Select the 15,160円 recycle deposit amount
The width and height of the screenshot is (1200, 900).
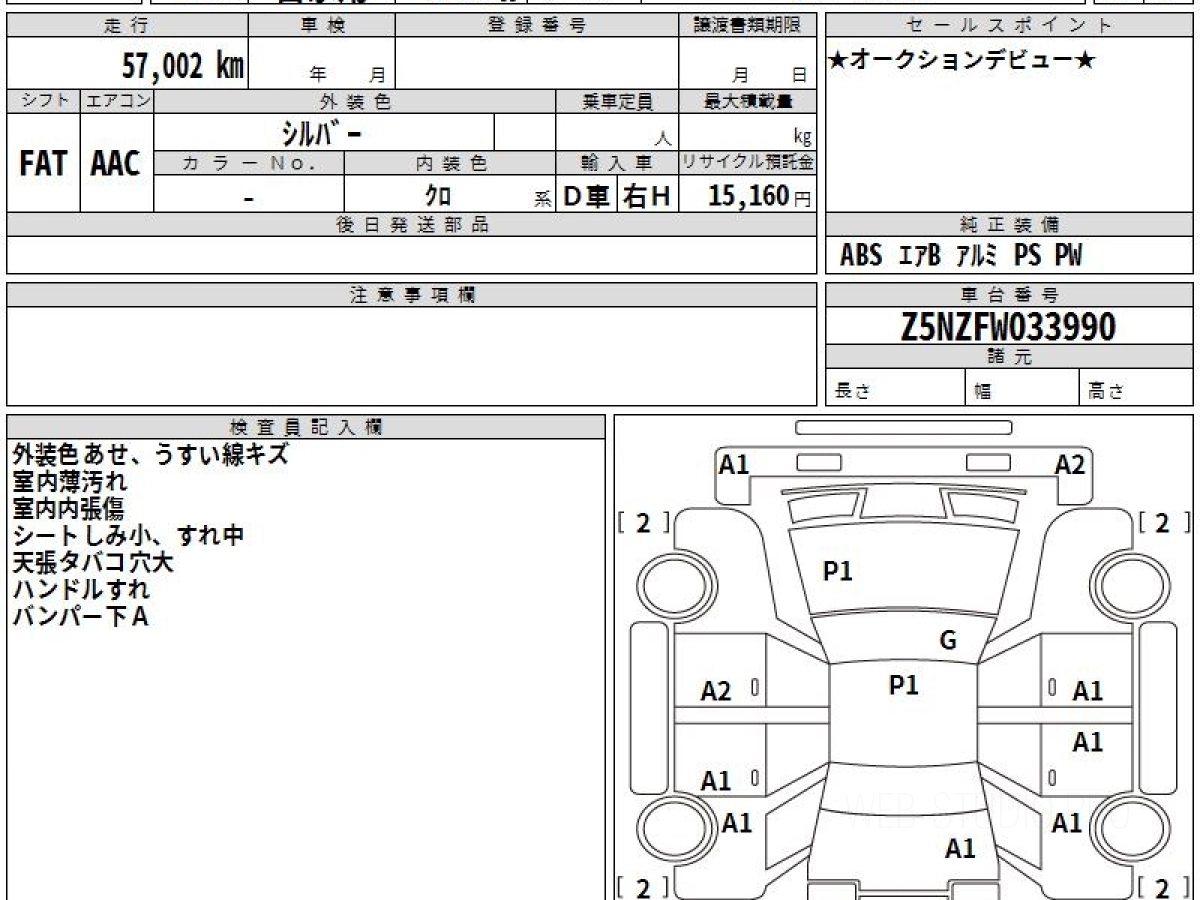point(760,196)
